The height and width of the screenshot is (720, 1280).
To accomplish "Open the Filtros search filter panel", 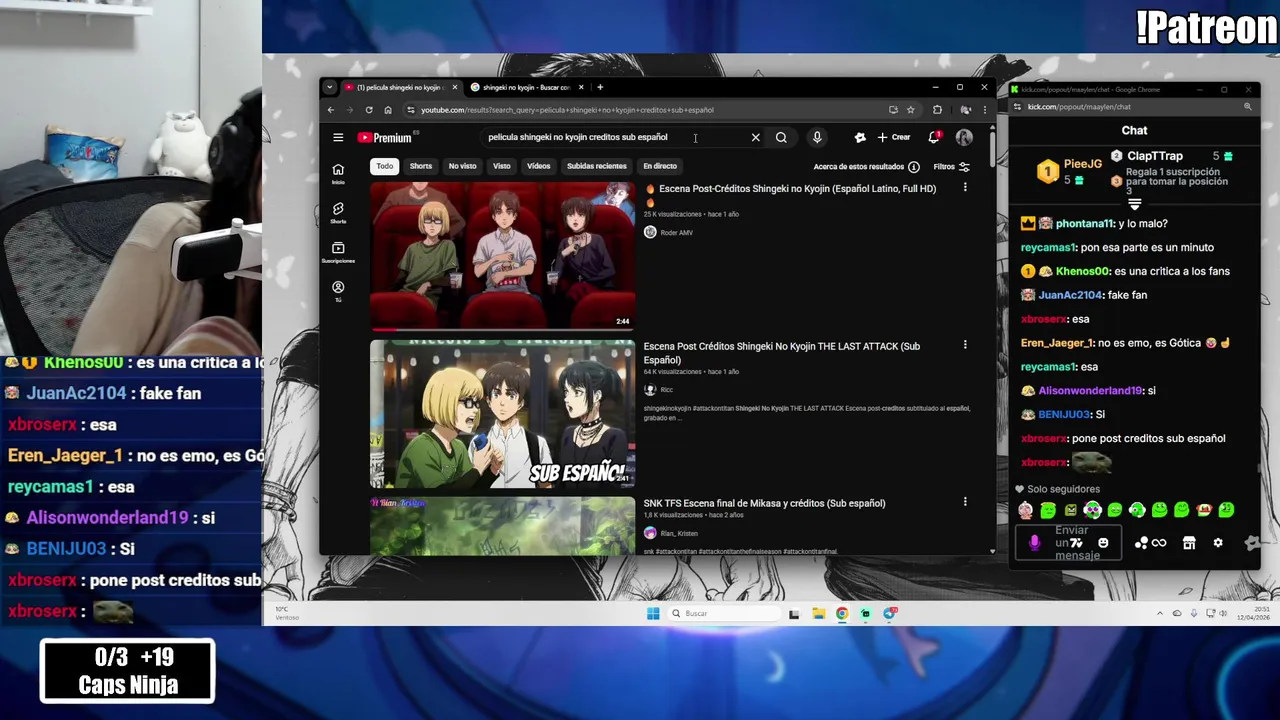I will click(951, 167).
